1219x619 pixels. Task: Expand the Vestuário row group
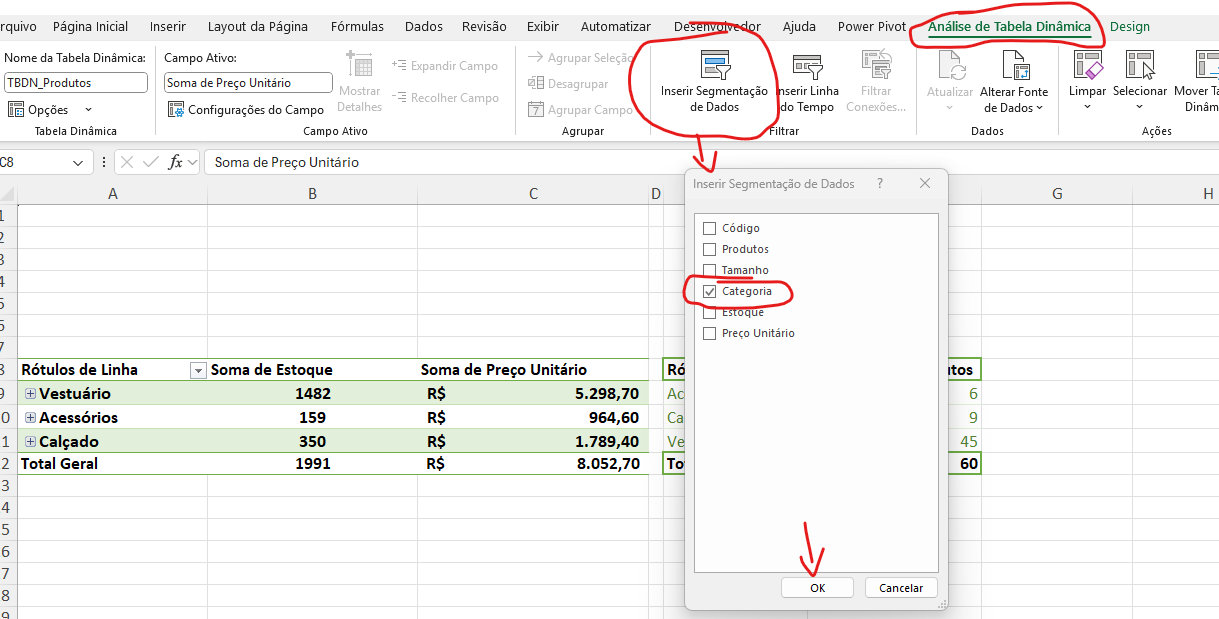[31, 394]
